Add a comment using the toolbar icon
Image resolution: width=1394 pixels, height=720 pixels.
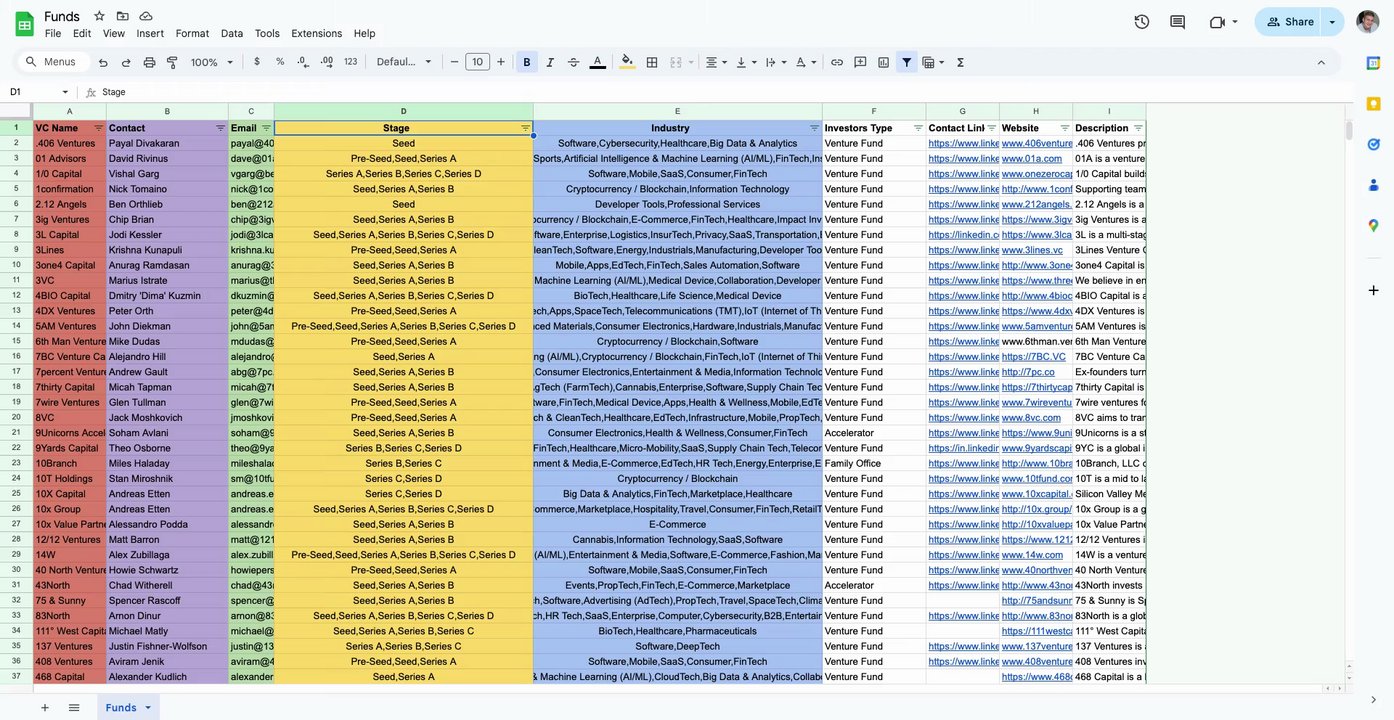(x=860, y=62)
